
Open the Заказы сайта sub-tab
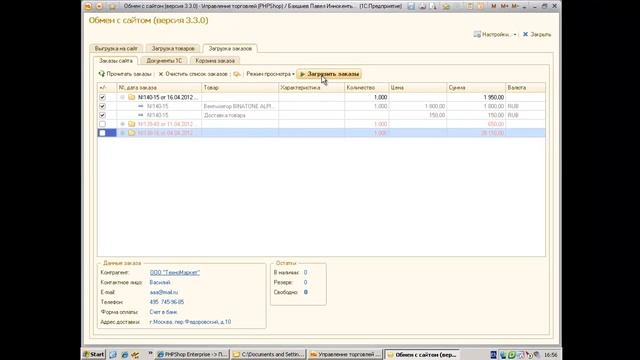pyautogui.click(x=116, y=60)
